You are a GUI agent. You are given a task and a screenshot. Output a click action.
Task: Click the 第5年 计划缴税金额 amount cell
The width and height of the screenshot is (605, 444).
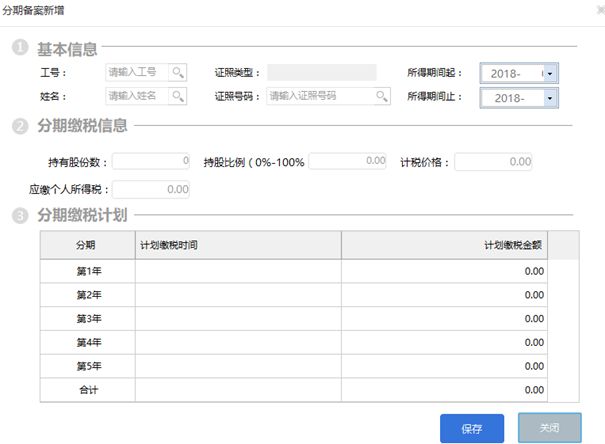pos(444,365)
